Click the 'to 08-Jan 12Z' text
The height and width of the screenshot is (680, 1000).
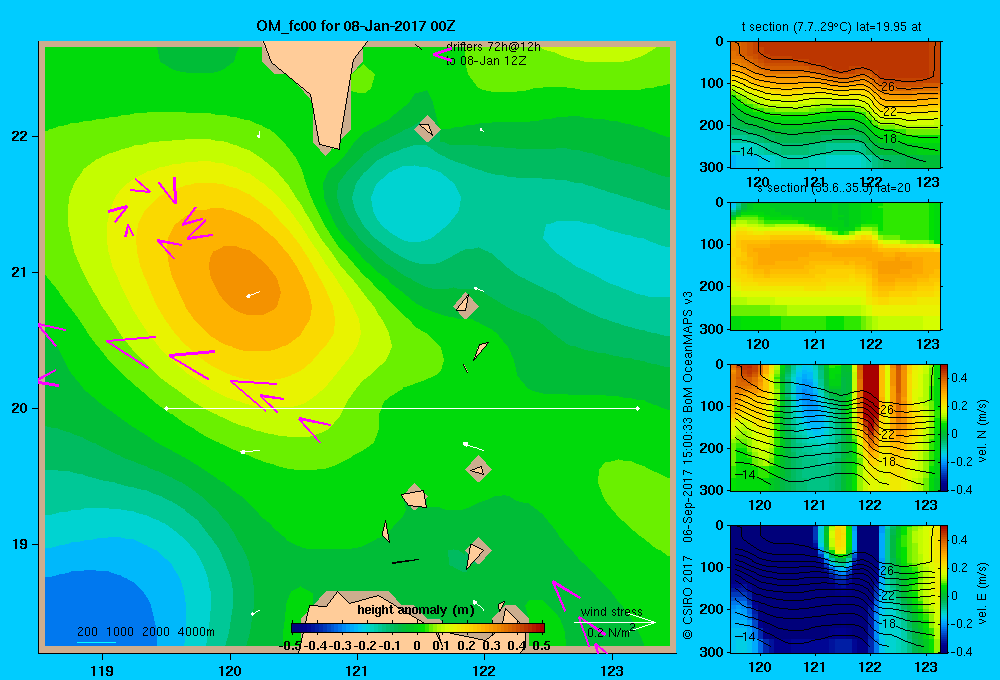(x=486, y=61)
